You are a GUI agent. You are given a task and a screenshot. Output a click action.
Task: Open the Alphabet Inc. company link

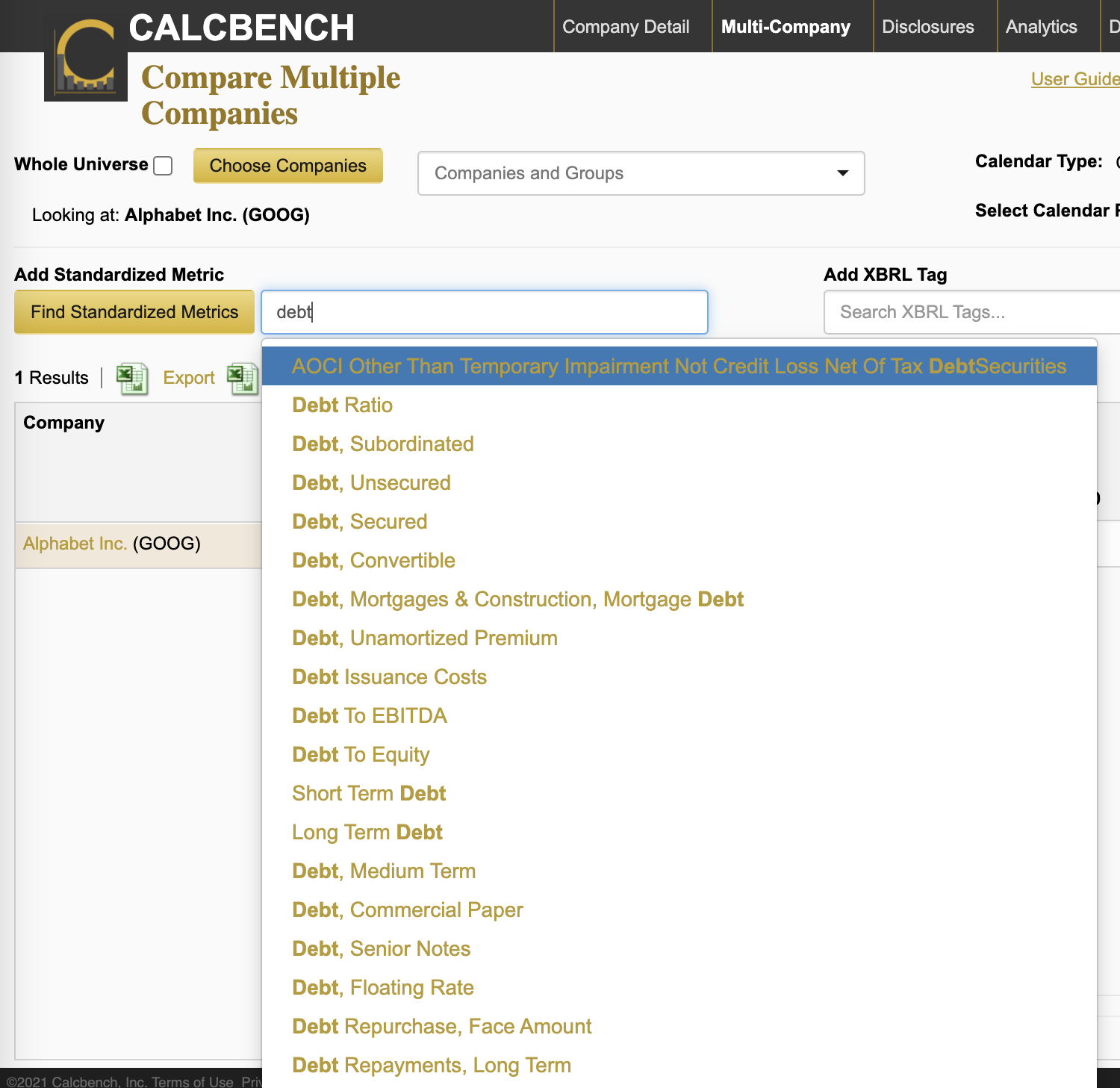point(75,544)
